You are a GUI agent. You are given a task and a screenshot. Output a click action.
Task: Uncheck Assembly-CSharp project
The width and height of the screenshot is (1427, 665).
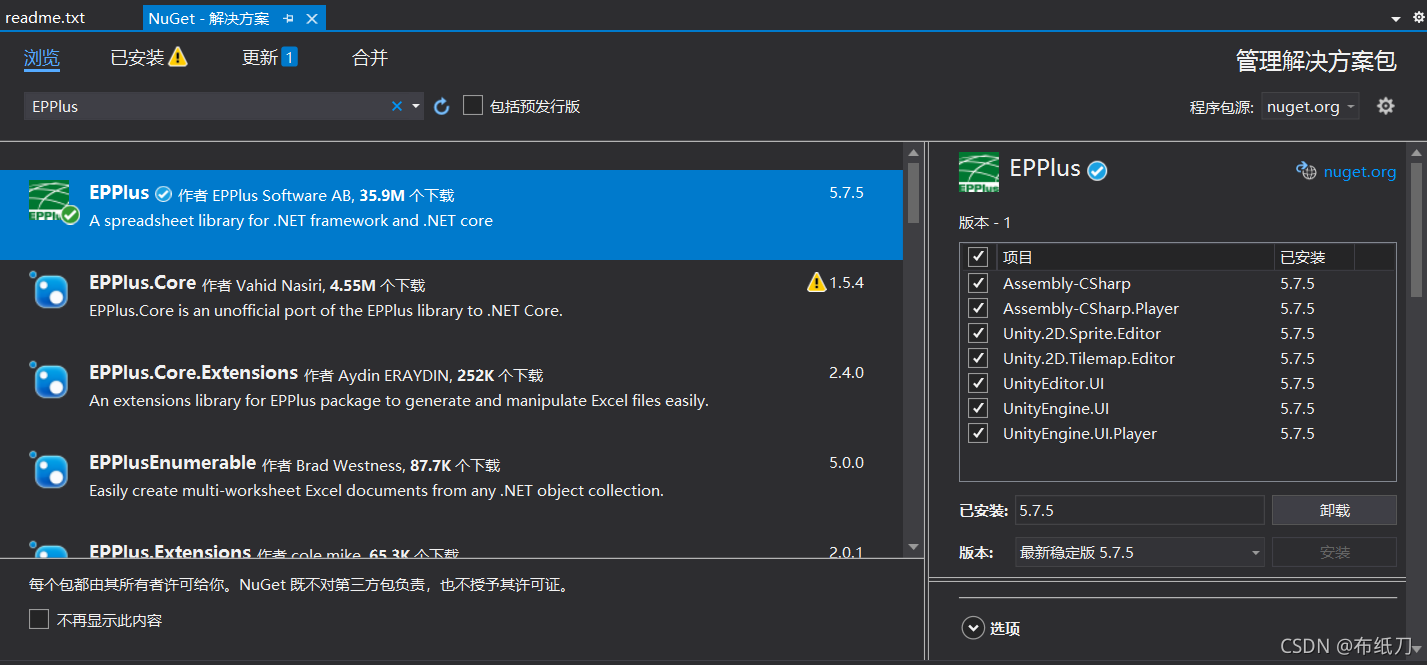978,283
